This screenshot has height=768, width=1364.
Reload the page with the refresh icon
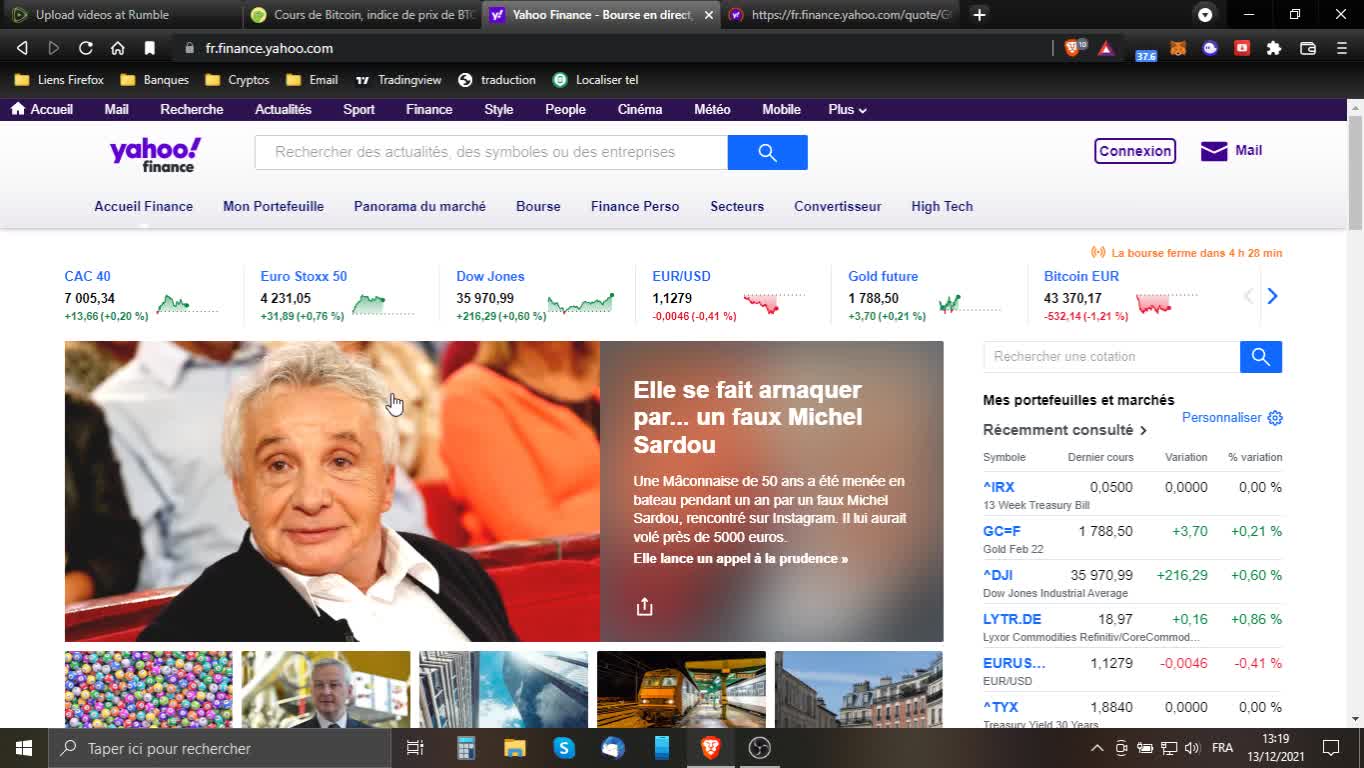[x=86, y=48]
